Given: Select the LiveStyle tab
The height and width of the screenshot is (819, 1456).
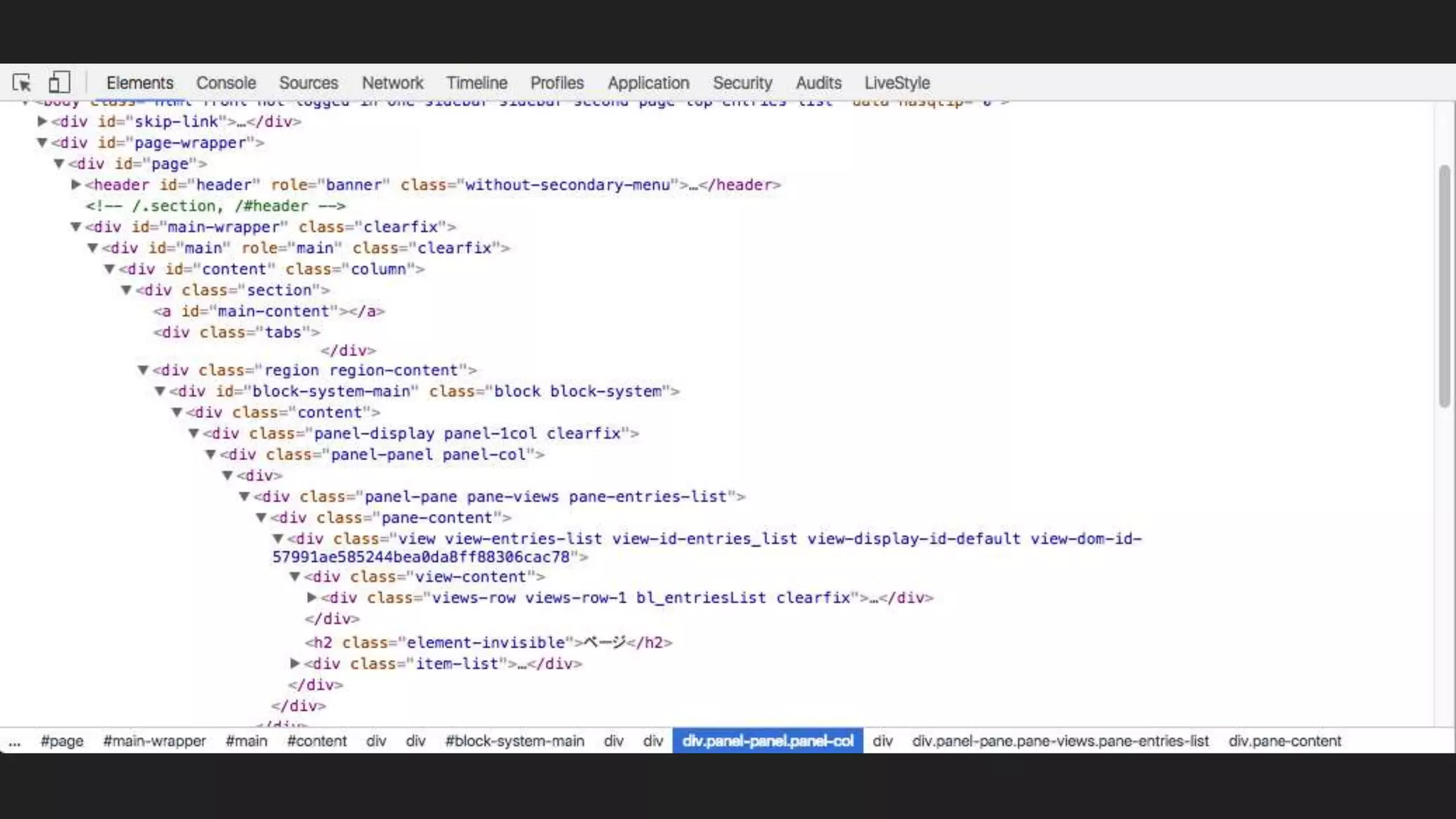Looking at the screenshot, I should click(896, 83).
